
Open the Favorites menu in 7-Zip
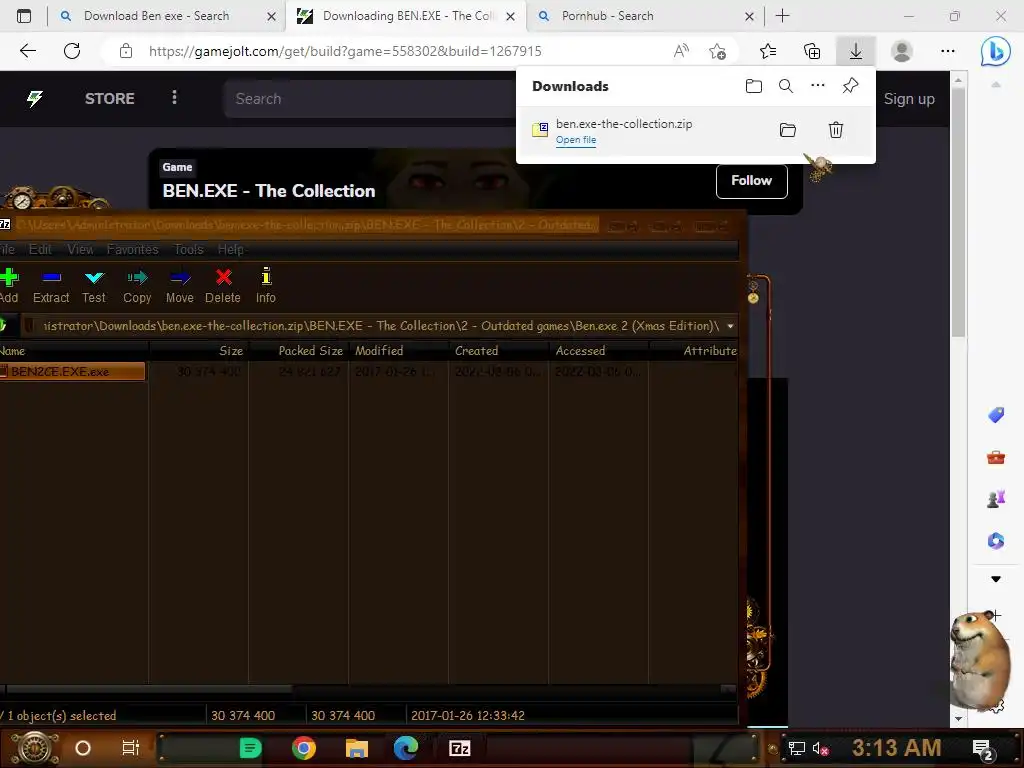133,249
